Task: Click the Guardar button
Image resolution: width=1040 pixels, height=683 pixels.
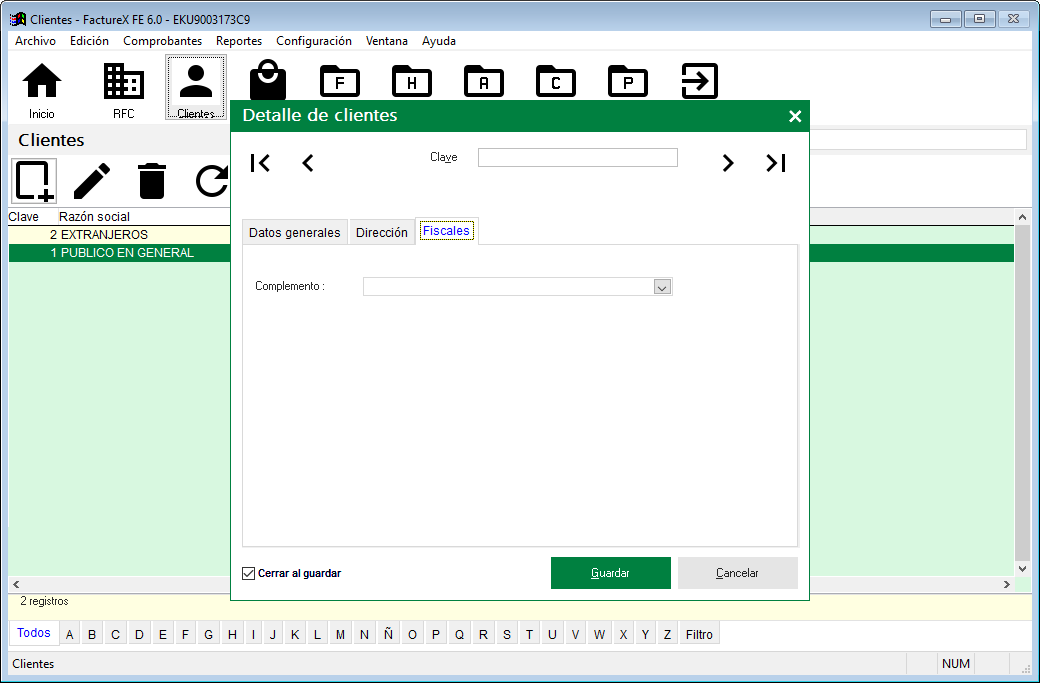Action: pos(610,573)
